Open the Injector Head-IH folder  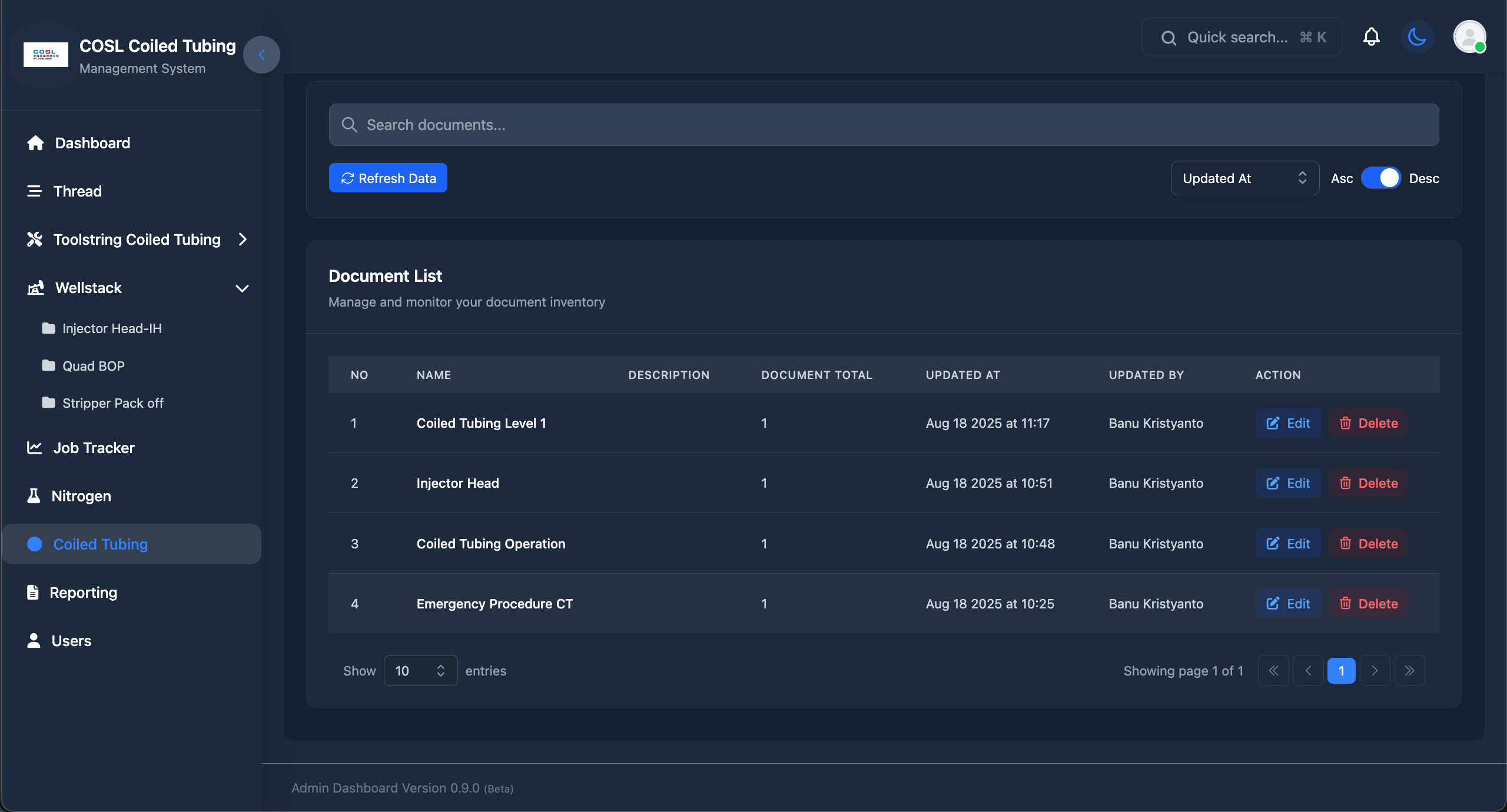pyautogui.click(x=112, y=328)
